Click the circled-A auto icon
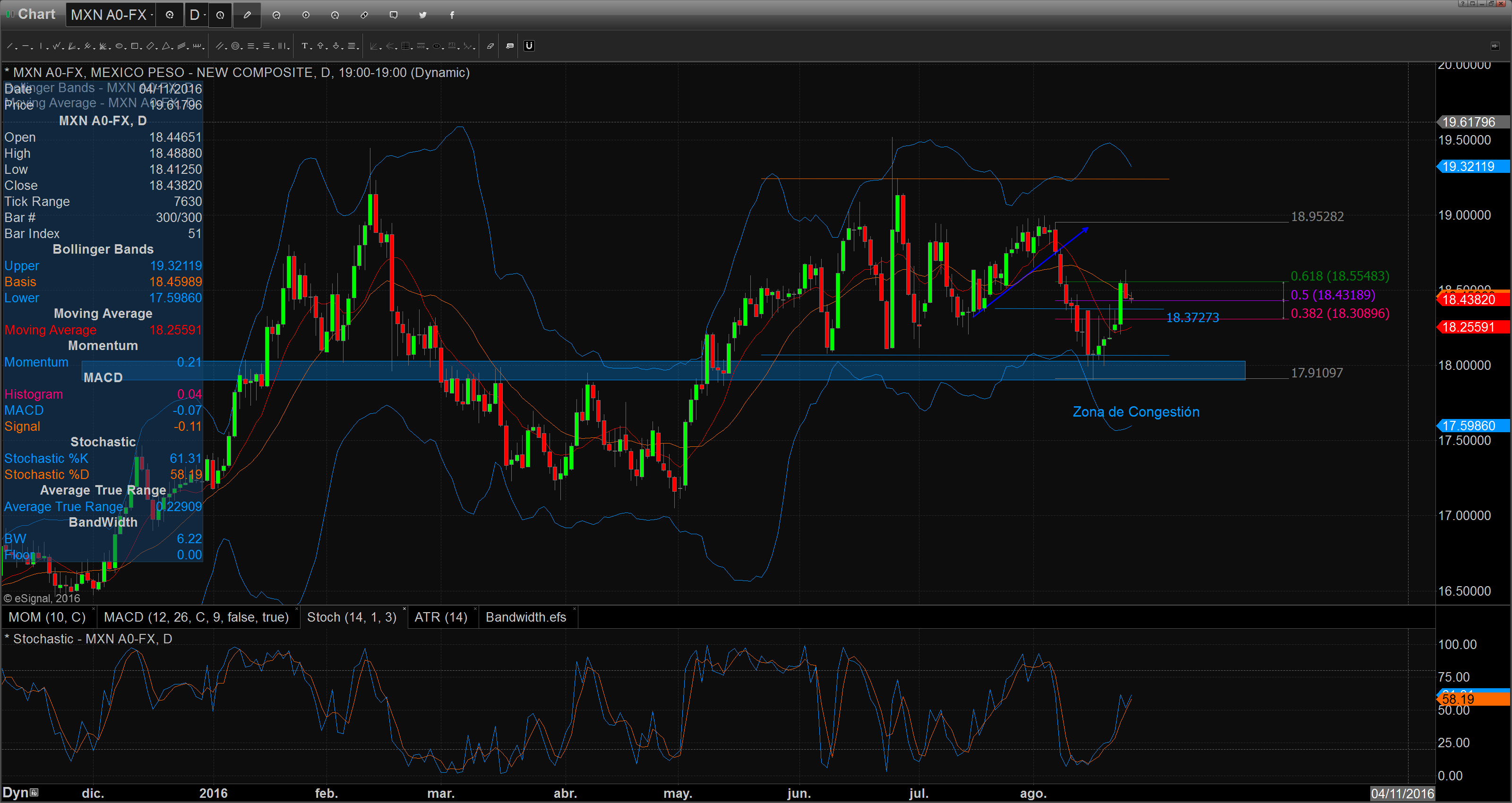Screen dimensions: 1512x803 coord(335,15)
